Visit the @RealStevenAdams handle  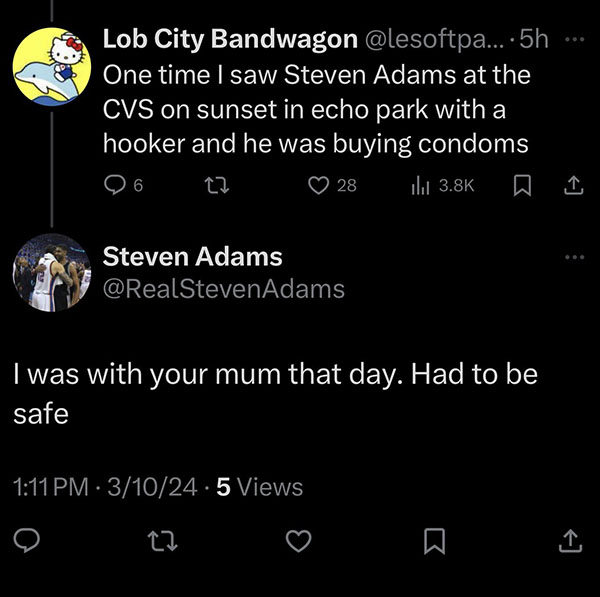tap(224, 290)
